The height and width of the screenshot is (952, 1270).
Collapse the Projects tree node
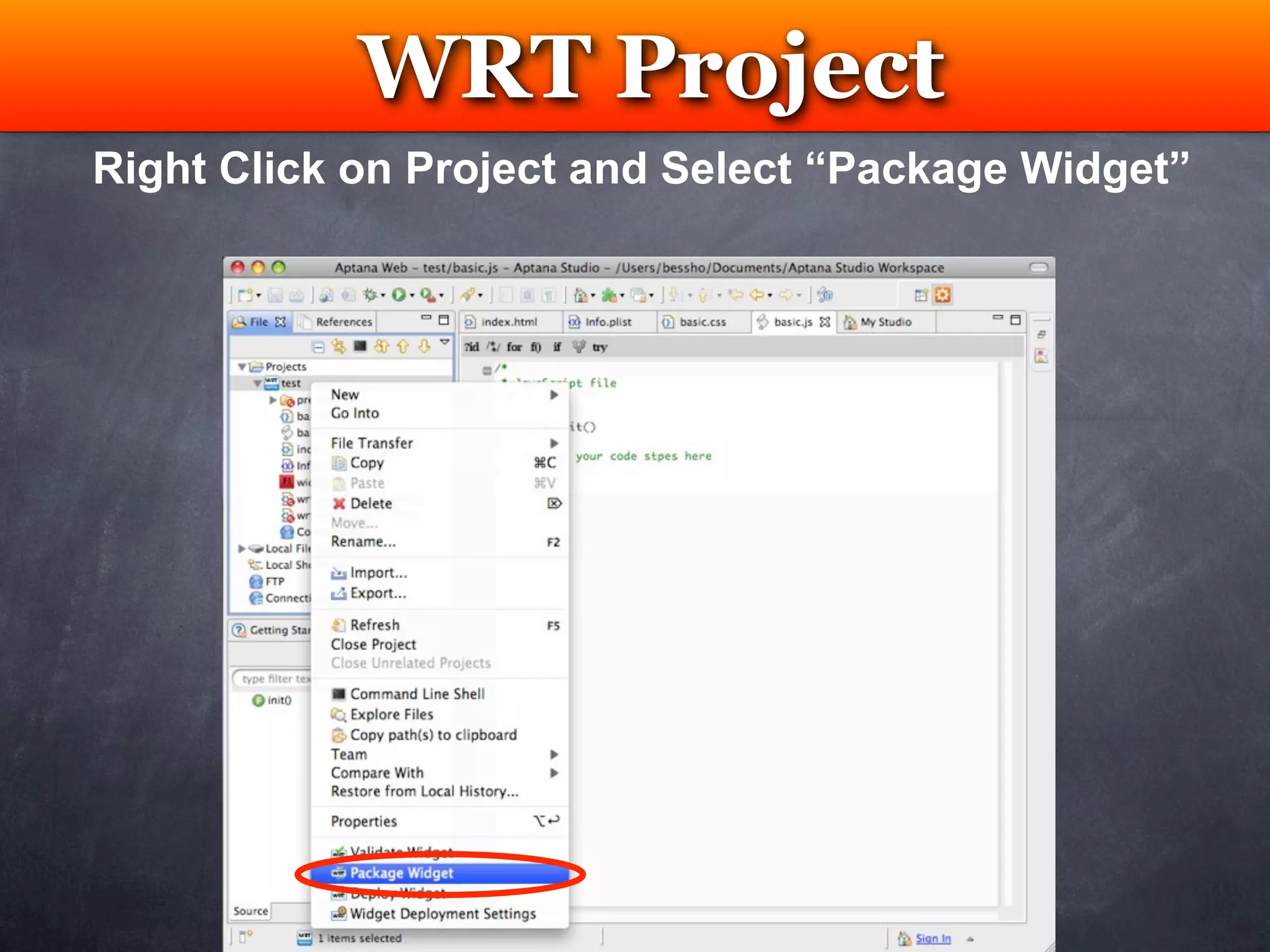242,367
